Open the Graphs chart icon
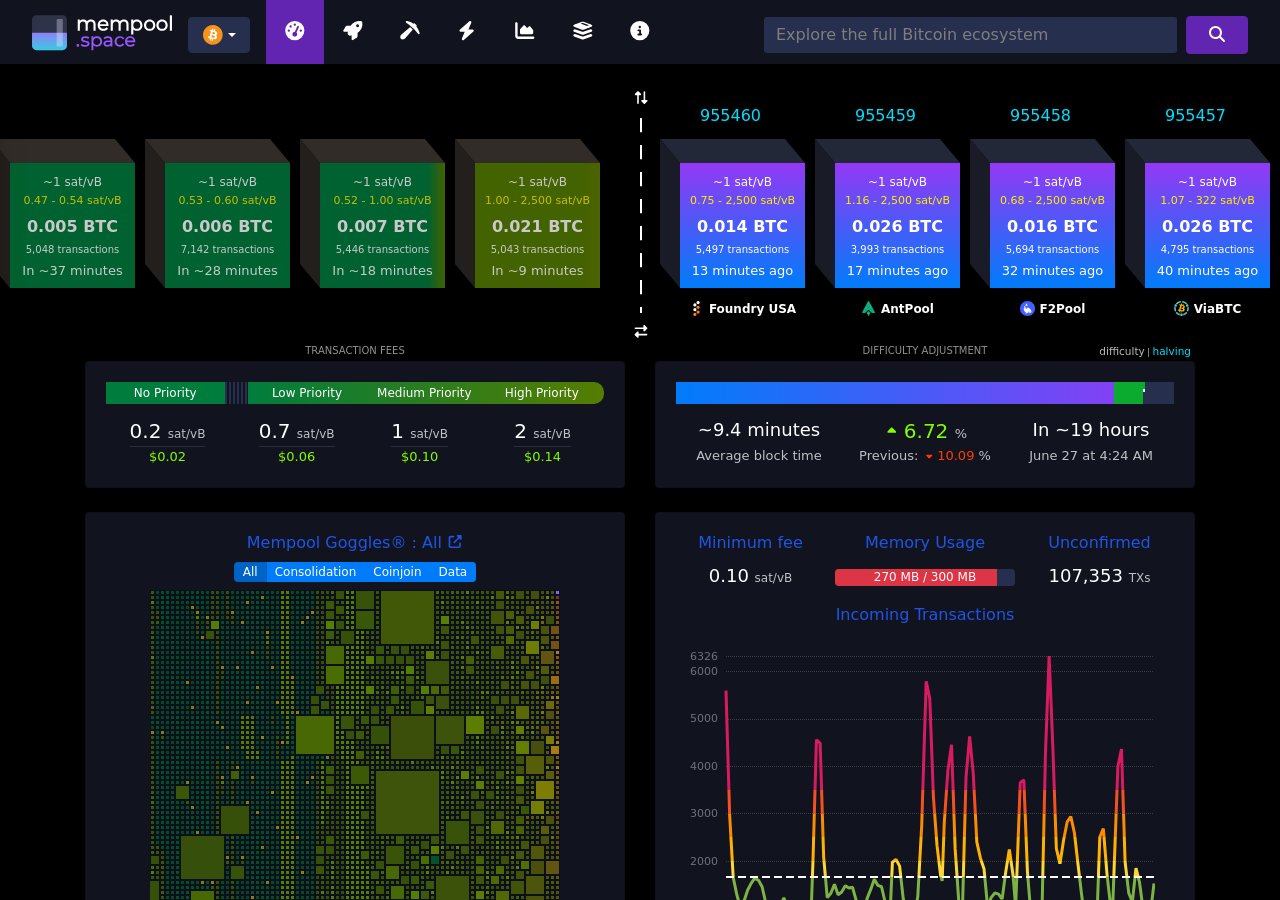The image size is (1280, 900). 525,32
